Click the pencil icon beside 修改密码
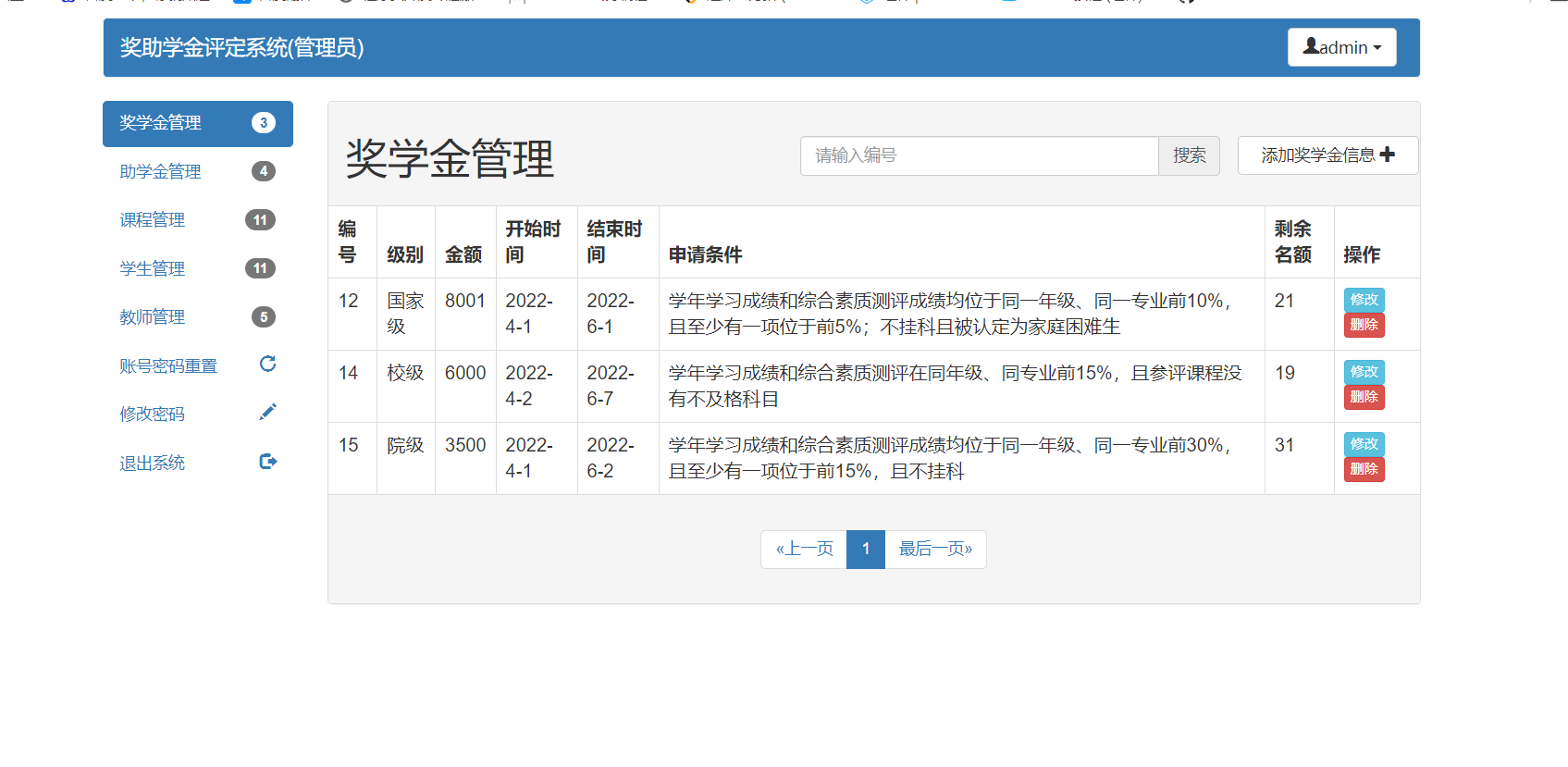 tap(267, 413)
